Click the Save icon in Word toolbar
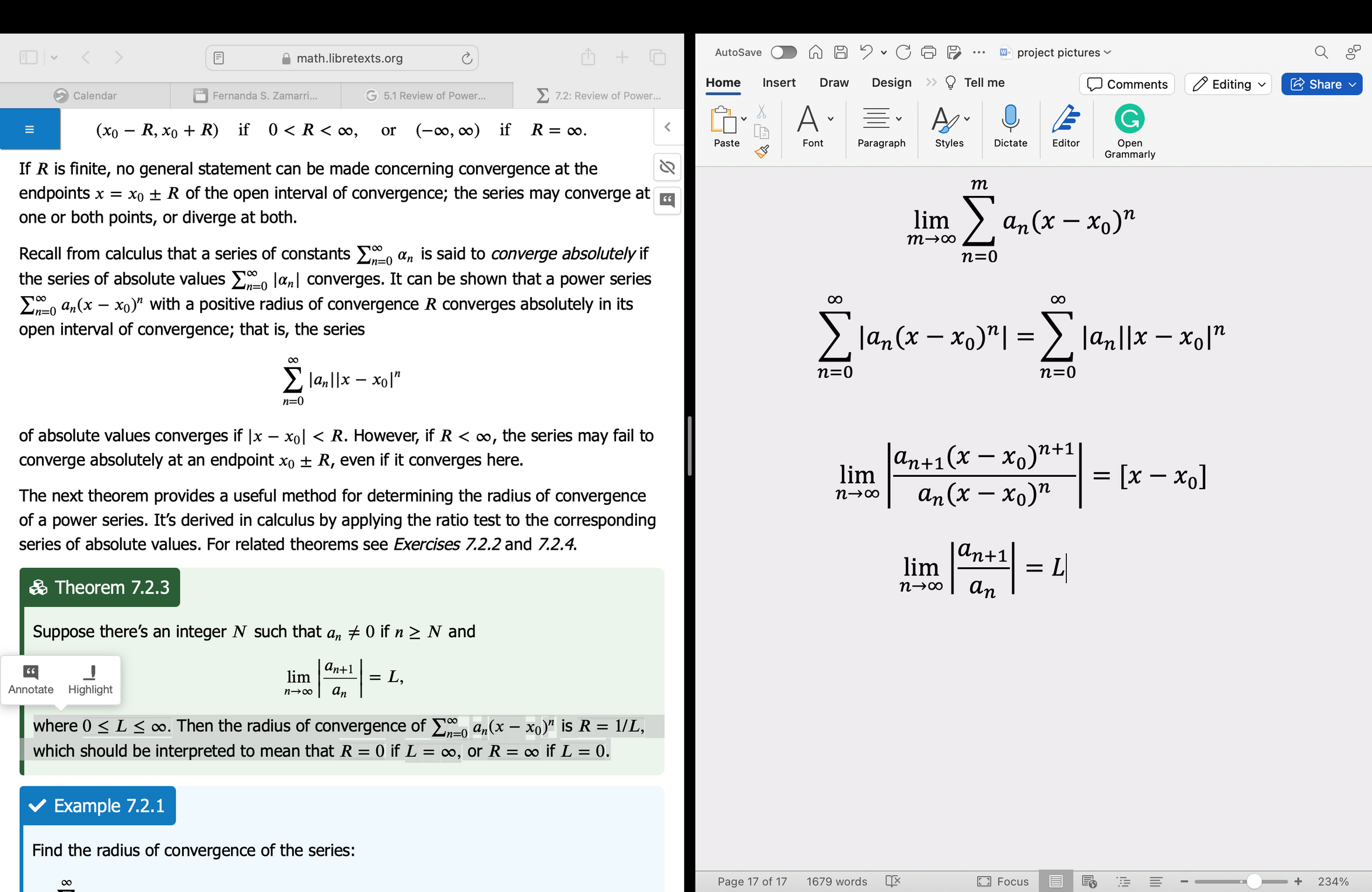1372x892 pixels. pyautogui.click(x=841, y=52)
